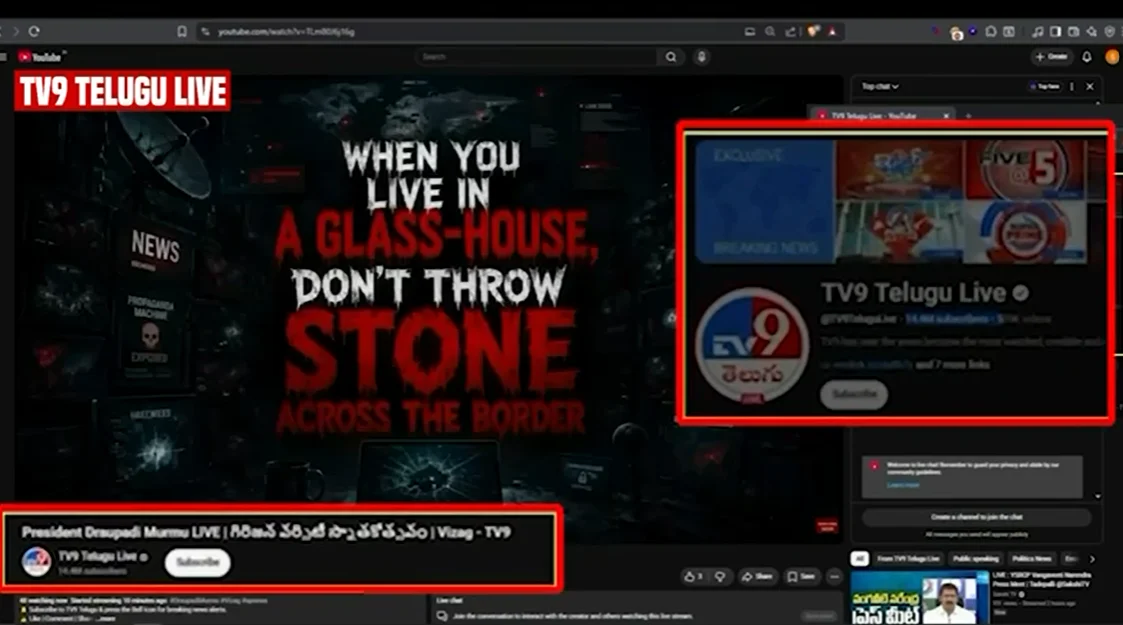Open the LIVE : YSRCP press meet title

[x=1042, y=579]
